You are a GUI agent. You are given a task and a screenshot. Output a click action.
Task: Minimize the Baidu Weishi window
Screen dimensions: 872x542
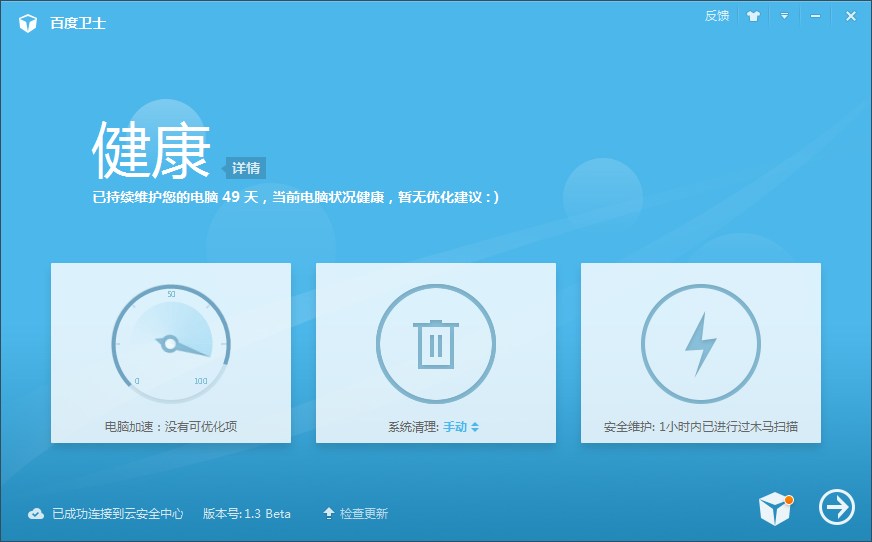816,16
